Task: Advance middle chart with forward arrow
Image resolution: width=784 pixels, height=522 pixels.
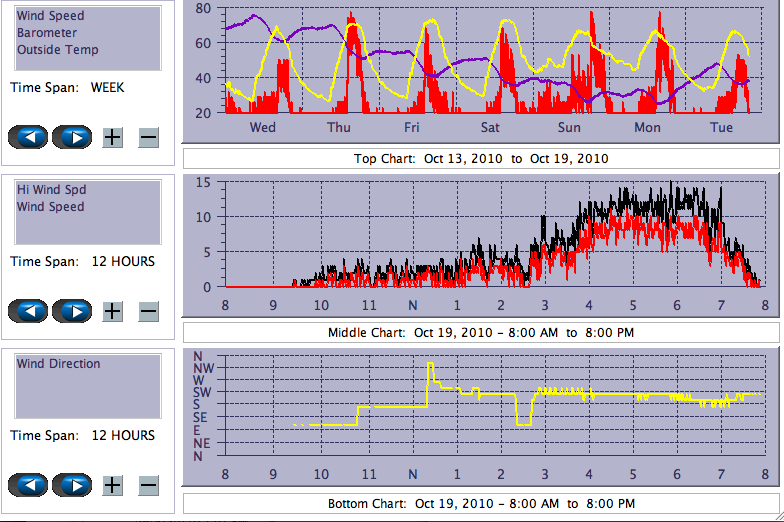Action: pos(72,311)
